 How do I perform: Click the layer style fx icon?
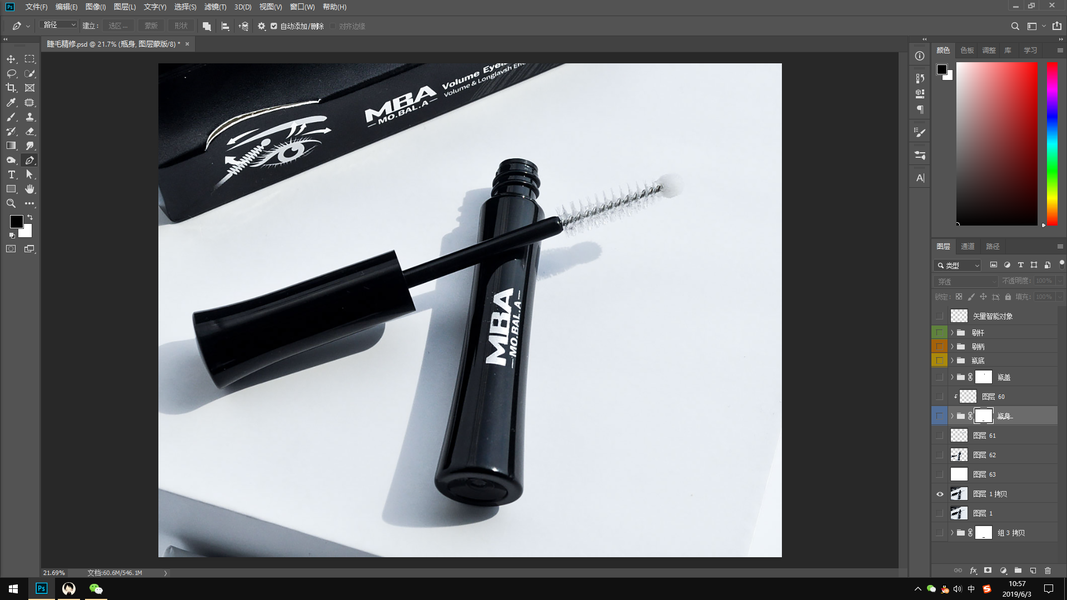pyautogui.click(x=973, y=570)
